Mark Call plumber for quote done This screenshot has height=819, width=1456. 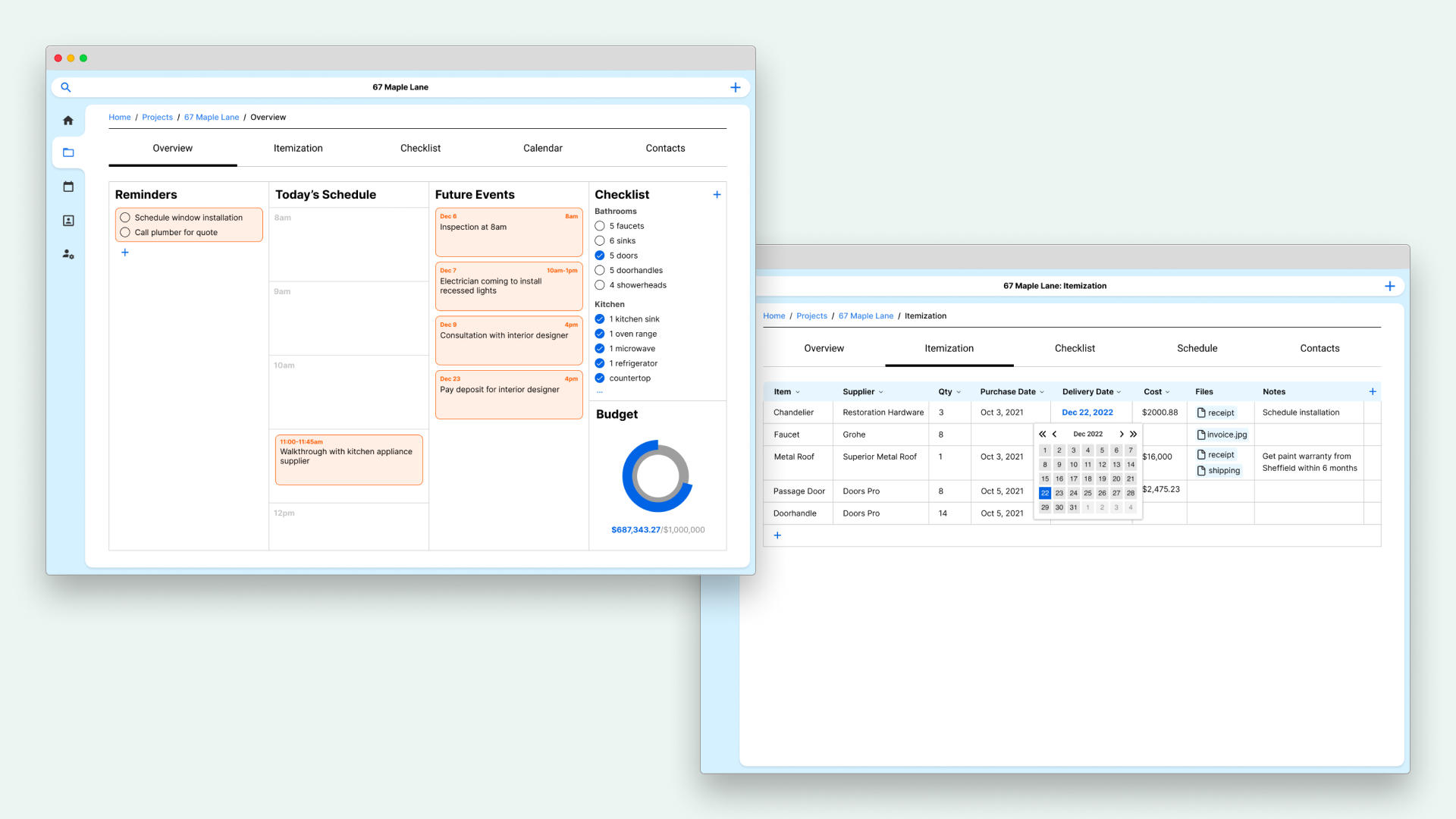(x=125, y=233)
